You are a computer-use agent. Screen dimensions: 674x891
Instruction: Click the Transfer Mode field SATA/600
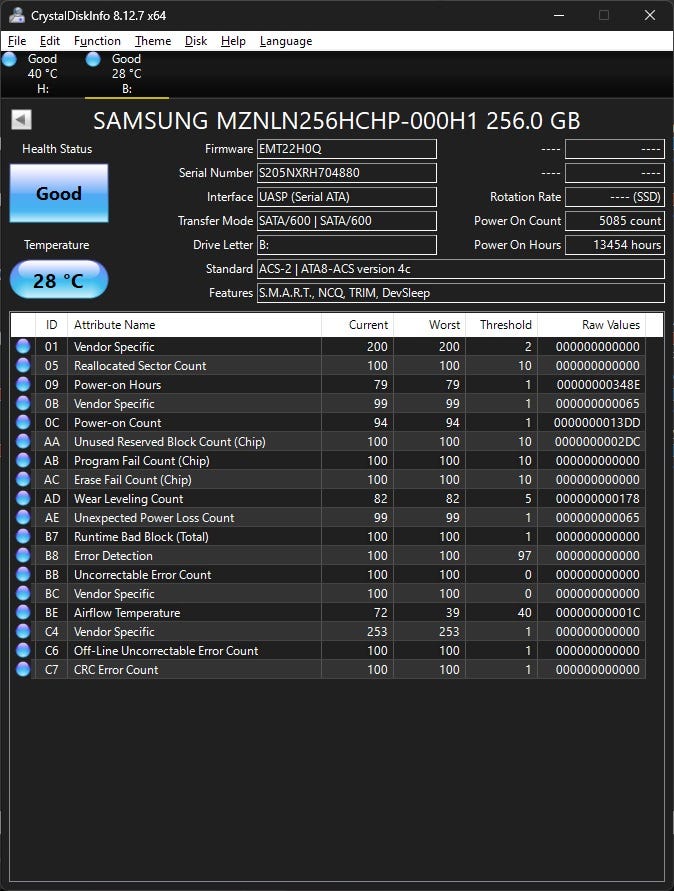[347, 220]
